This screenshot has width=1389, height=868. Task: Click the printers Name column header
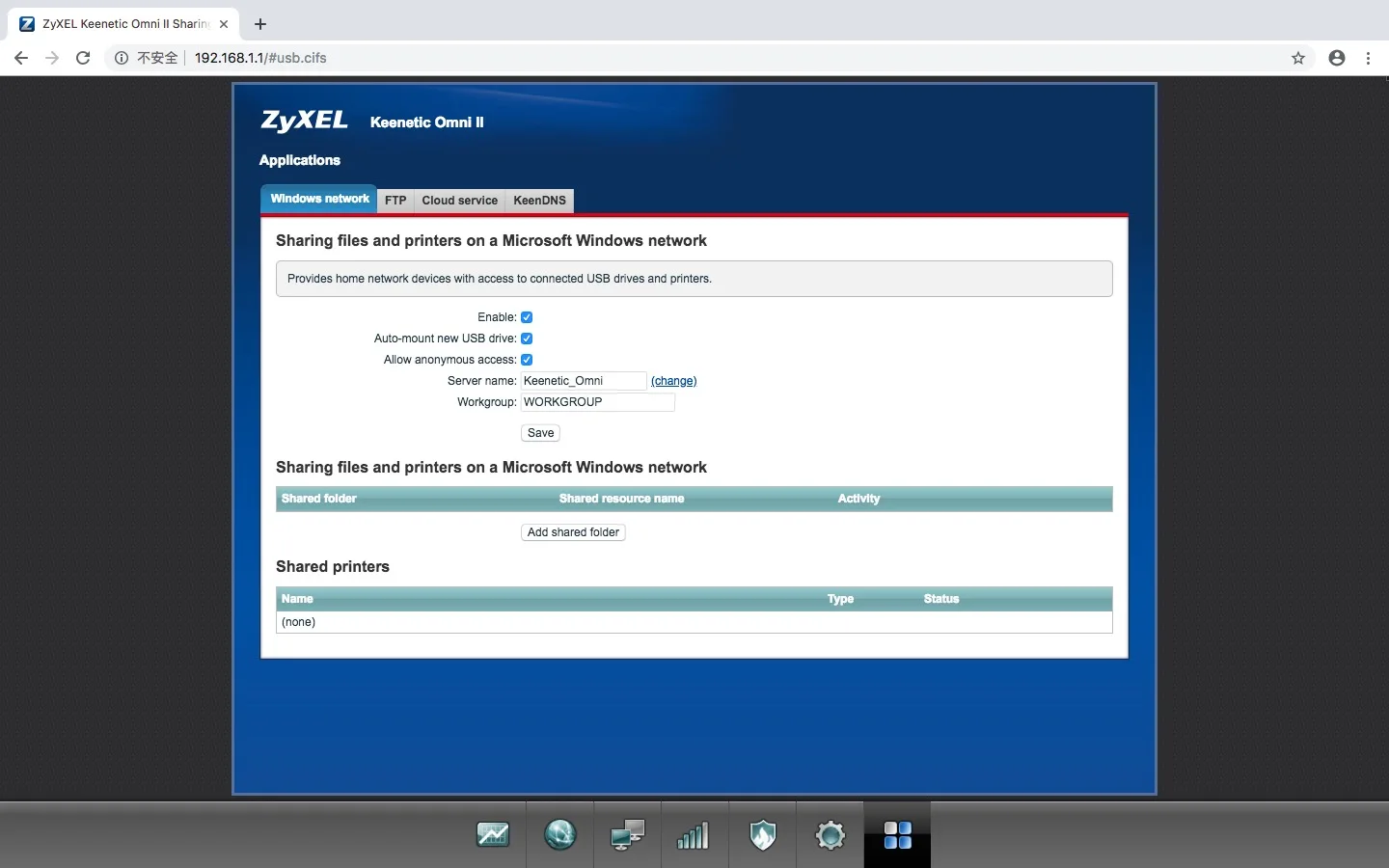(x=297, y=599)
